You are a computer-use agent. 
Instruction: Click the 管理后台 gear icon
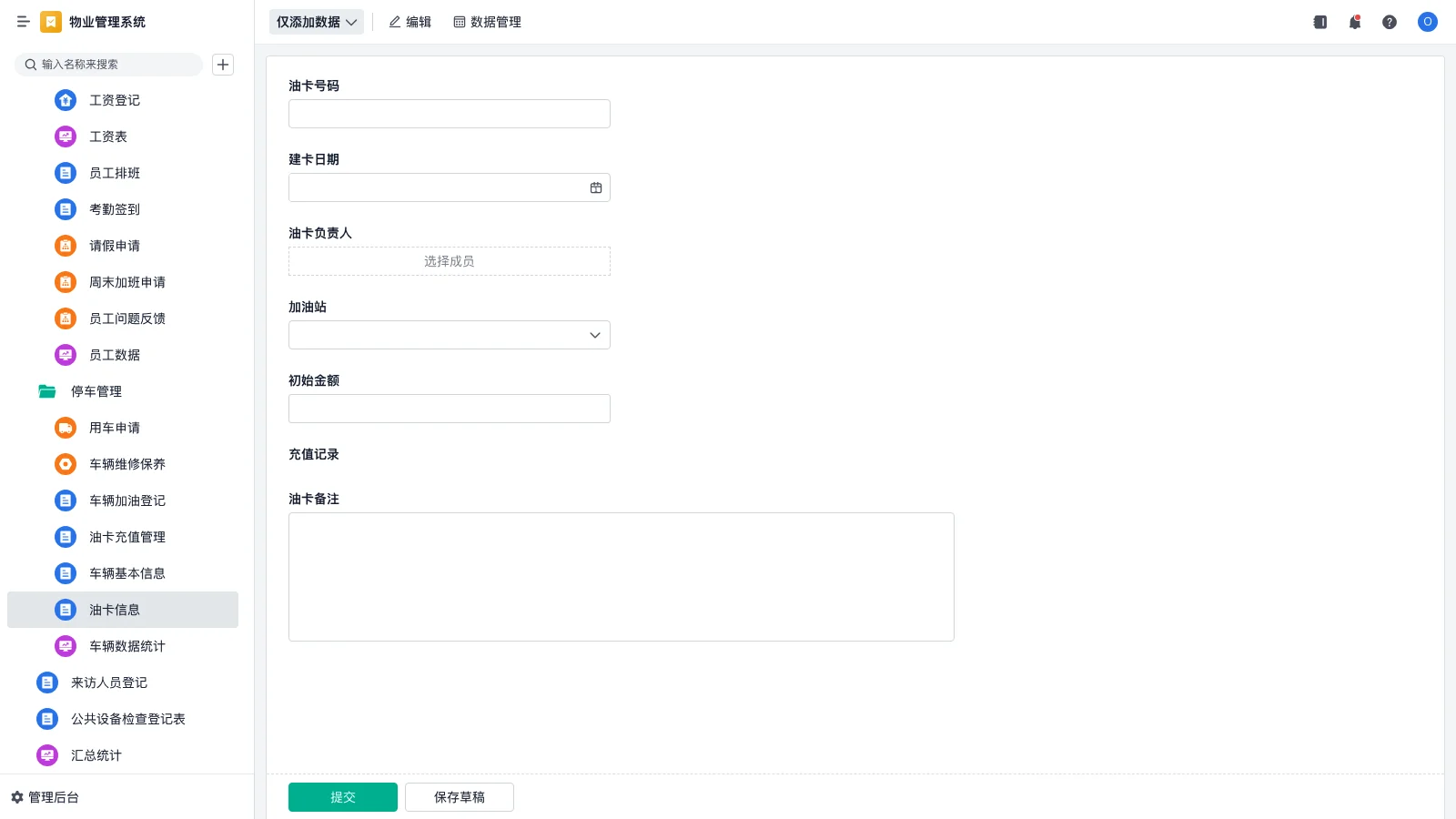pyautogui.click(x=17, y=797)
